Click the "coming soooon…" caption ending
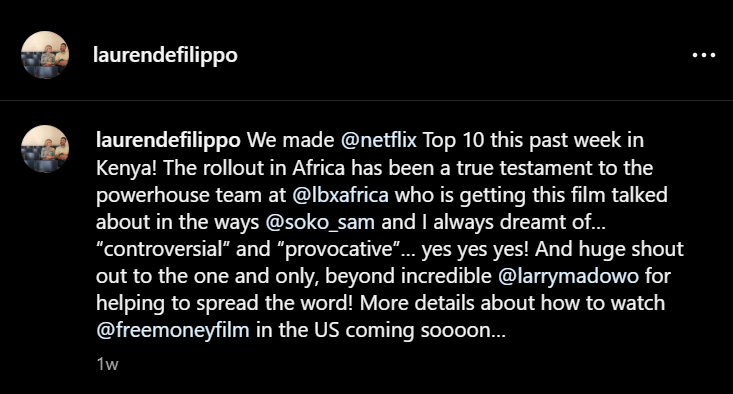 [x=425, y=330]
